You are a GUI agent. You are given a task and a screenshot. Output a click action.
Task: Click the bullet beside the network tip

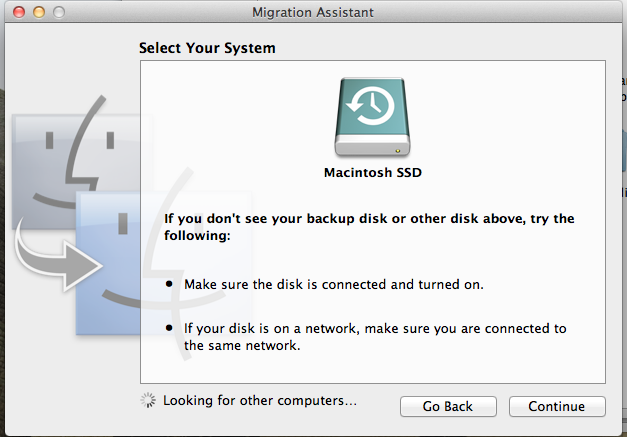169,329
